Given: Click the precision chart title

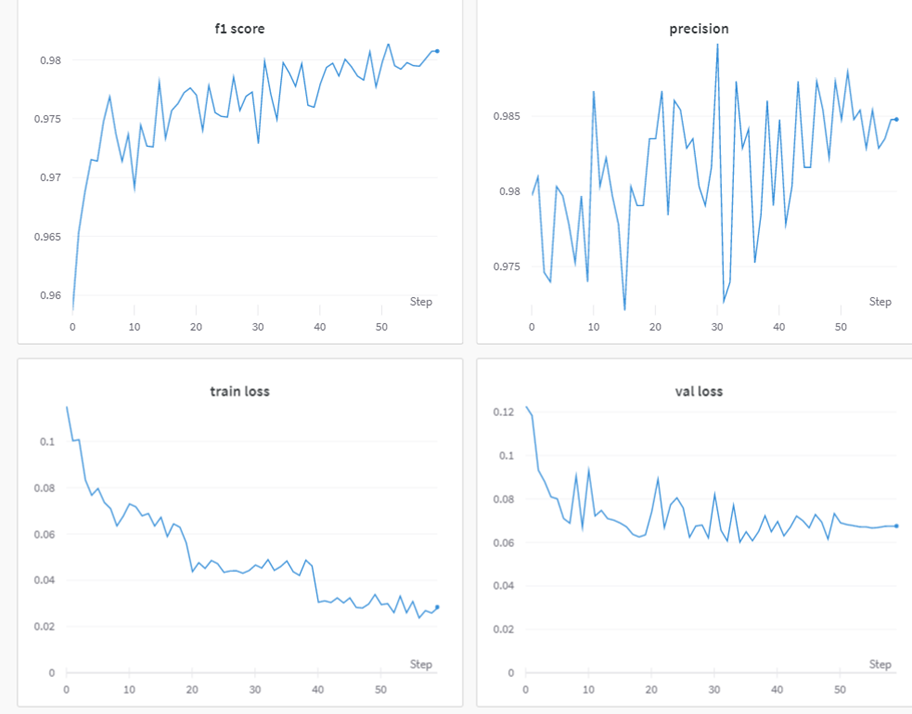Looking at the screenshot, I should (699, 29).
